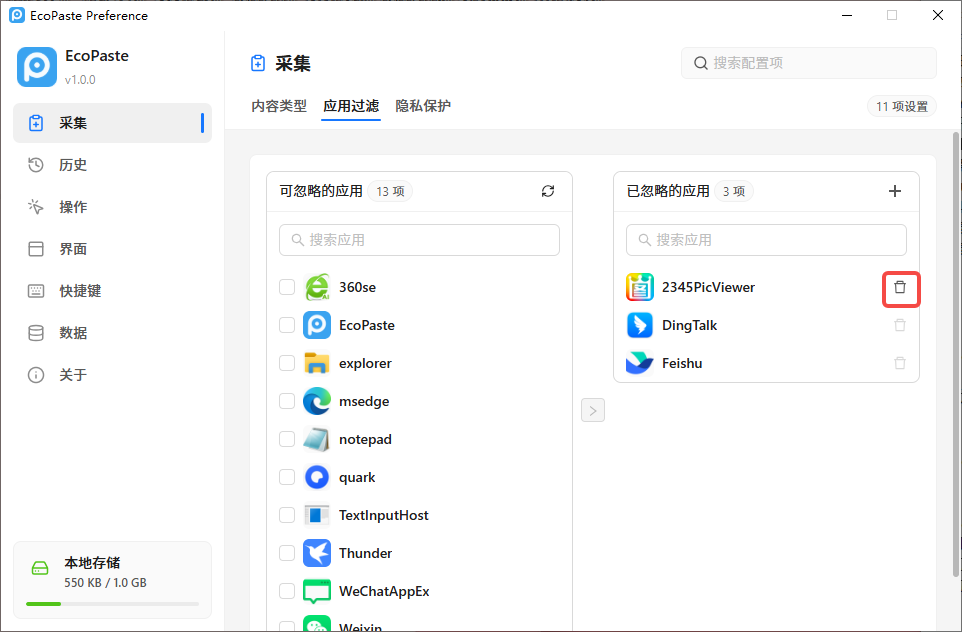
Task: Click the 搜索配置项 search field
Action: click(x=809, y=63)
